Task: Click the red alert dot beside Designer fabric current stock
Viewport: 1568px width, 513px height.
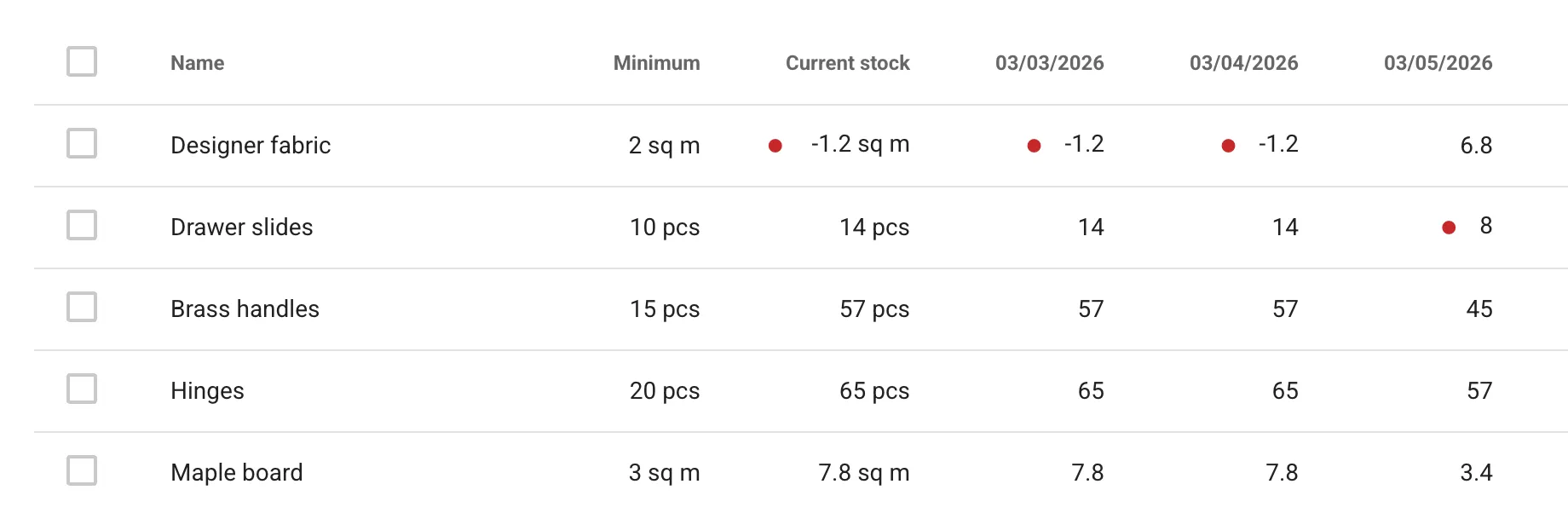Action: tap(775, 145)
